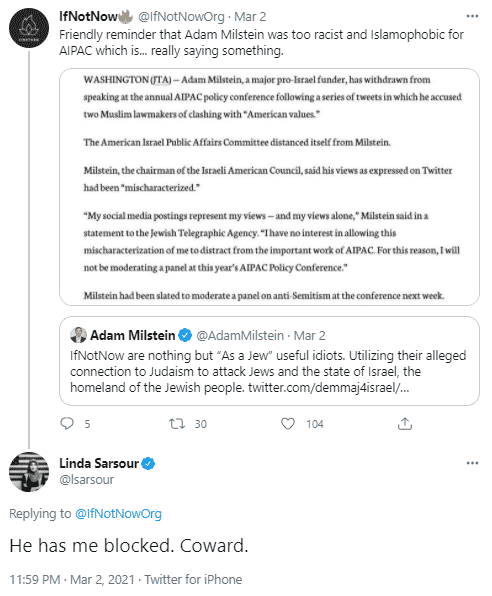Open the JTA article screenshot image

[x=269, y=187]
